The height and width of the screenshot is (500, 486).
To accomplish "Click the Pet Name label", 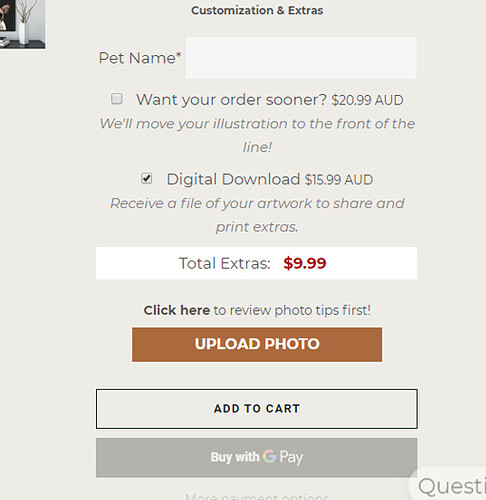I will [140, 58].
